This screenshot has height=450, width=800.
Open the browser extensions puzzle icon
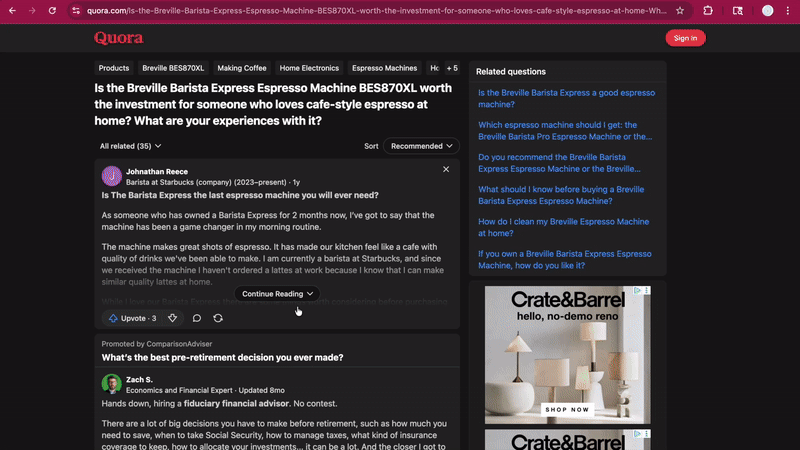point(708,11)
